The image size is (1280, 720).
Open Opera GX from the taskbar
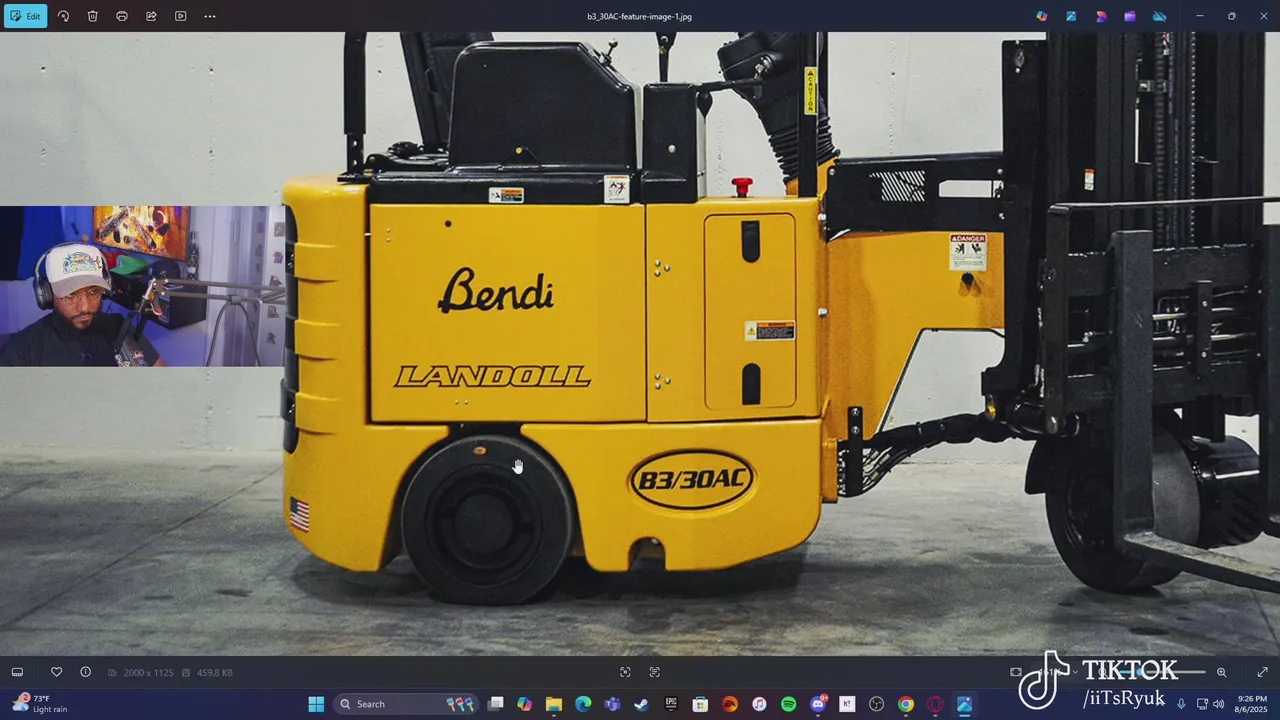click(935, 704)
